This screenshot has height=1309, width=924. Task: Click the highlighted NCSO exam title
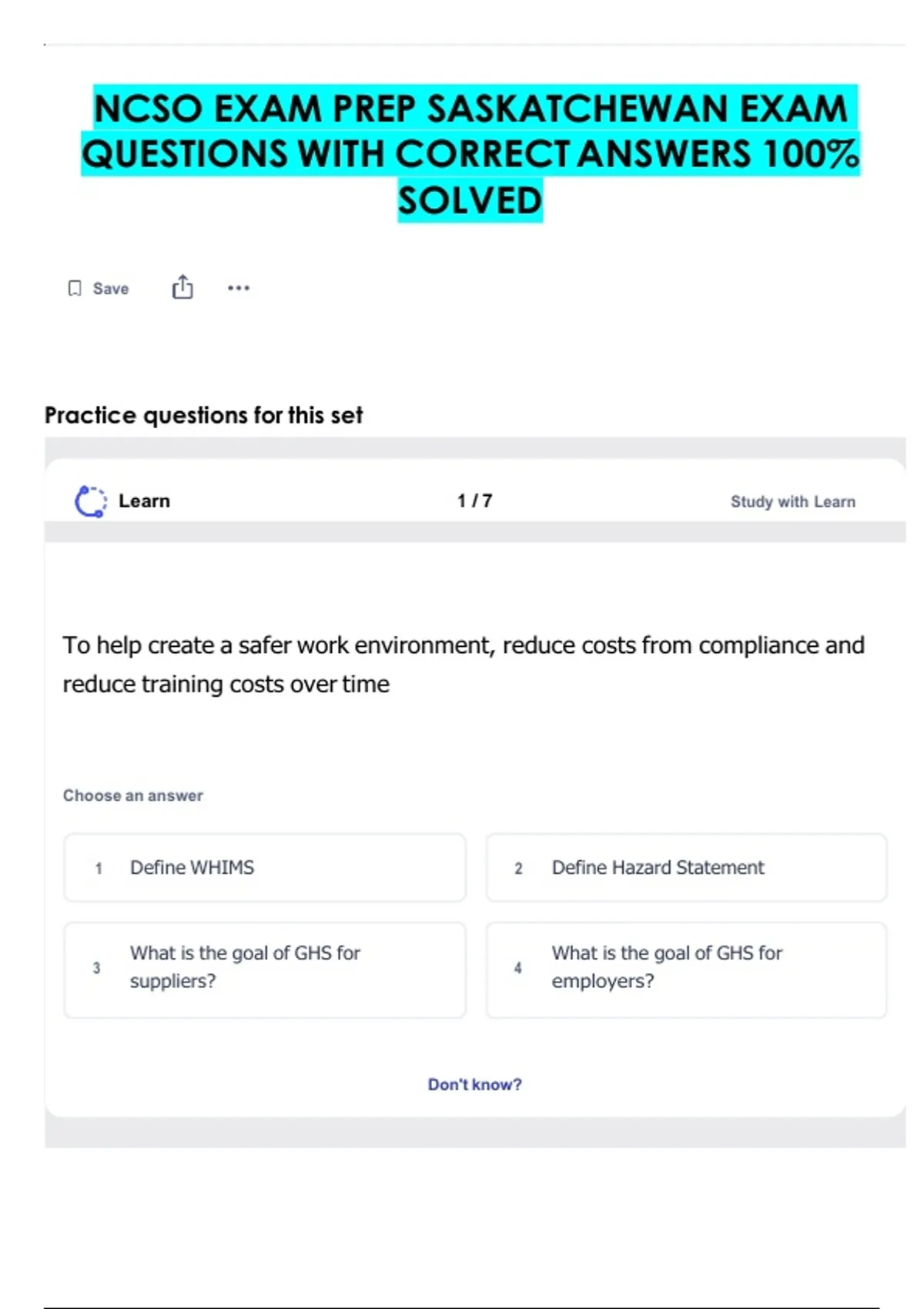(470, 154)
